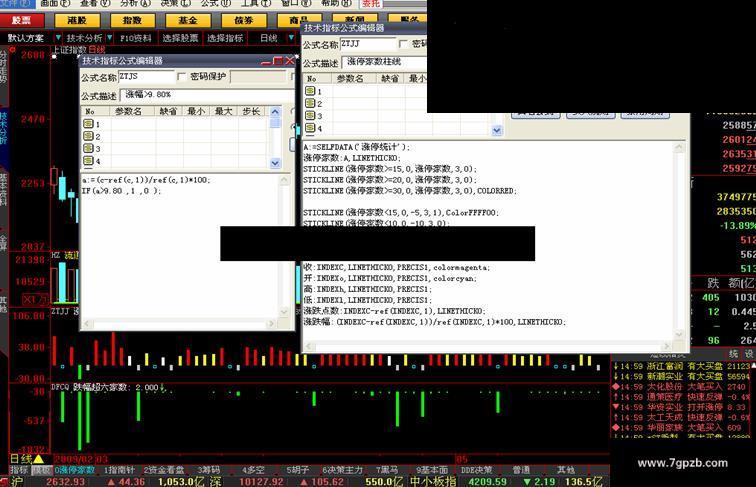
Task: Switch to the 9基本面 indicator tab
Action: [432, 470]
